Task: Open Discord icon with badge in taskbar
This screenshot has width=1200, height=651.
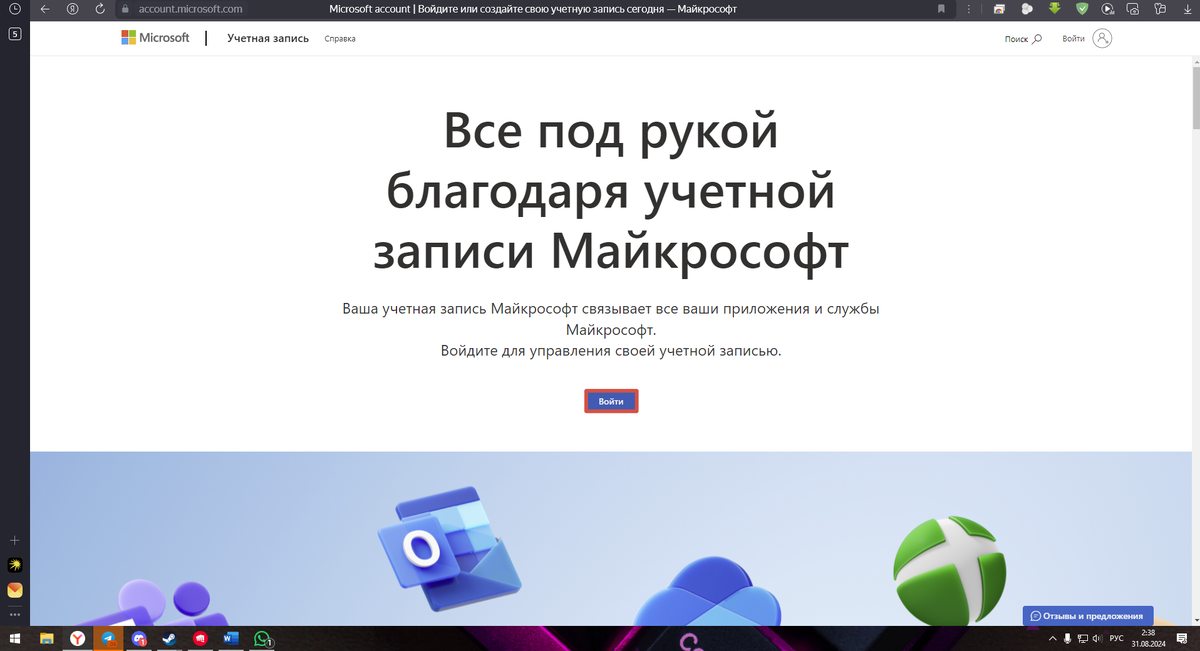Action: (x=139, y=638)
